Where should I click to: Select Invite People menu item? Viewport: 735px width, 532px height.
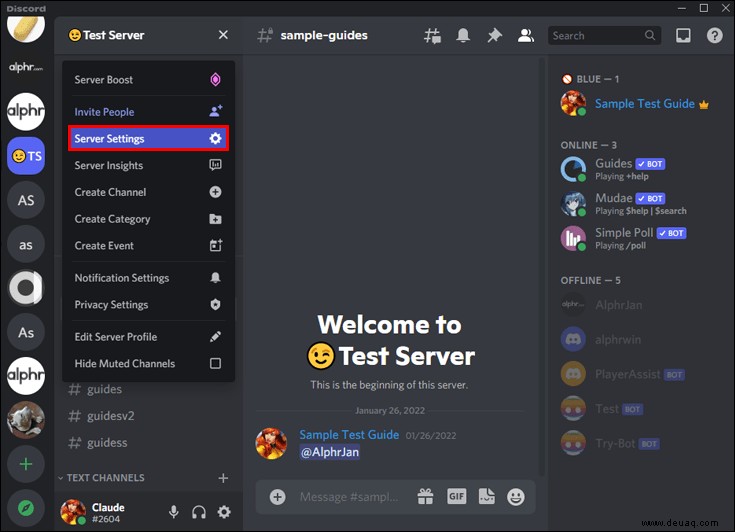tap(148, 112)
